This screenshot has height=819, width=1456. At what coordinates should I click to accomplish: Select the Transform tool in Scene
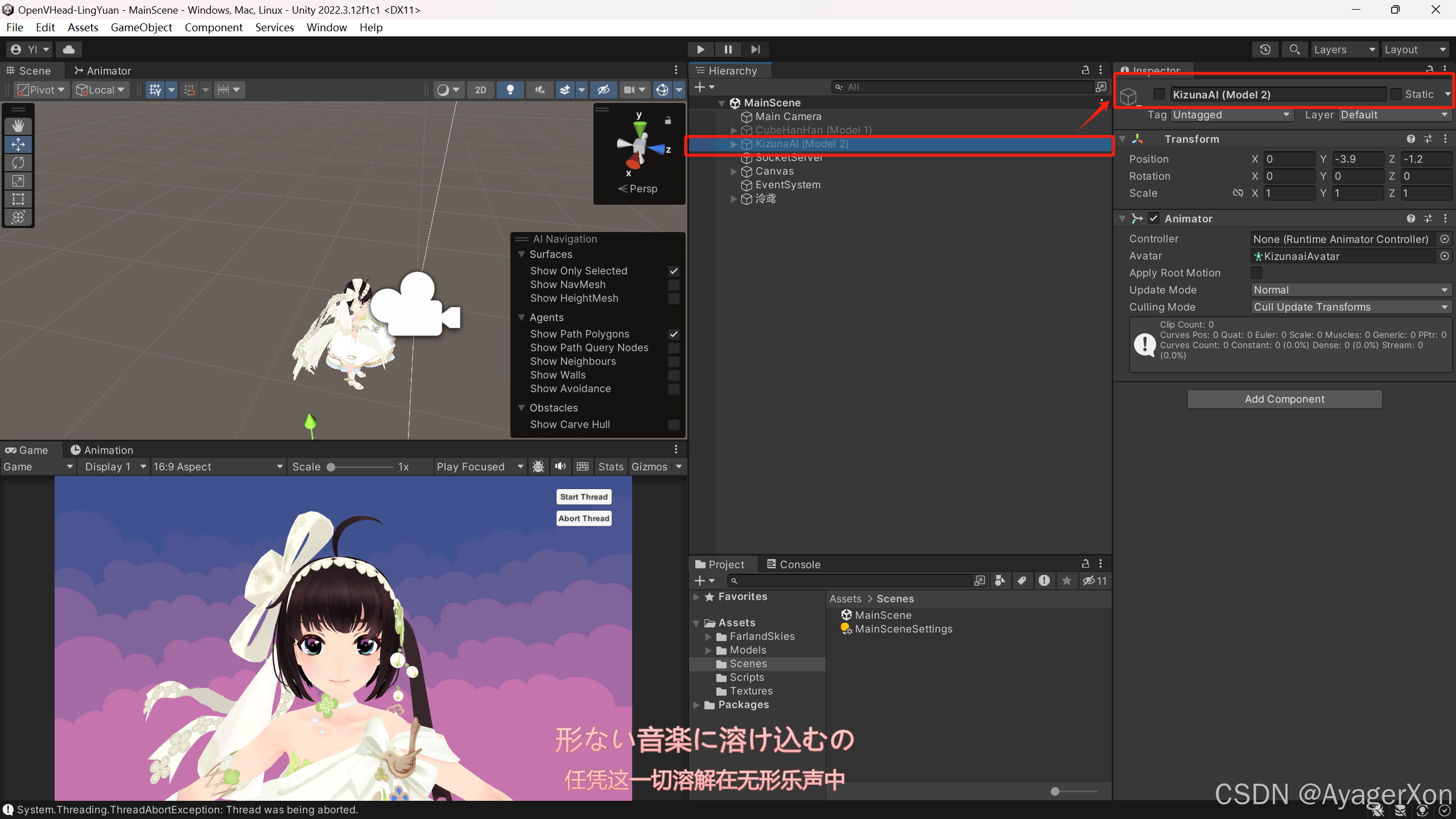coord(18,217)
